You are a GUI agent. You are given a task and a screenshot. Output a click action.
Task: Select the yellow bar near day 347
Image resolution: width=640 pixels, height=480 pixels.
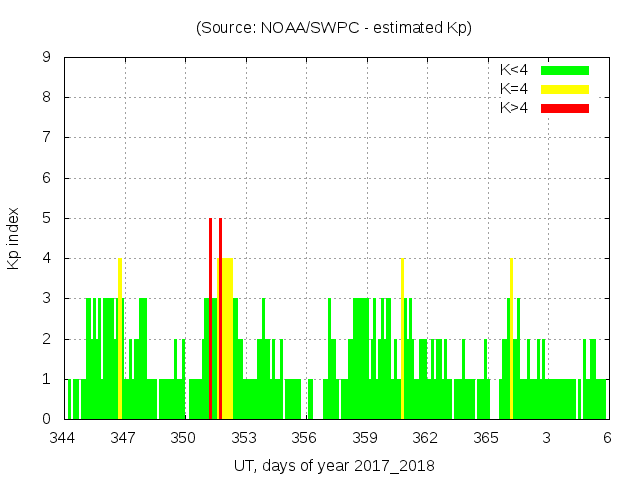pyautogui.click(x=119, y=340)
